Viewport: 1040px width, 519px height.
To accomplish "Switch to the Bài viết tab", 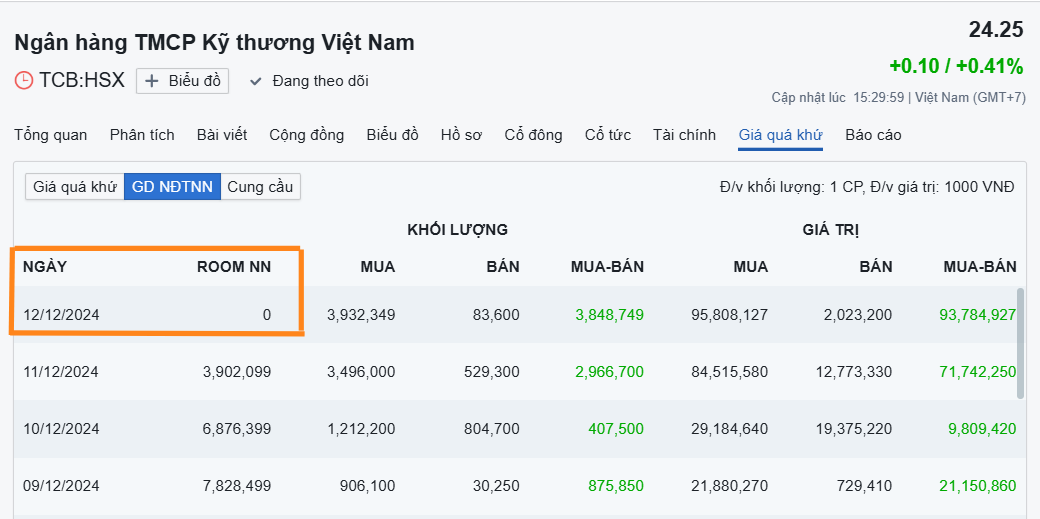I will pos(222,135).
